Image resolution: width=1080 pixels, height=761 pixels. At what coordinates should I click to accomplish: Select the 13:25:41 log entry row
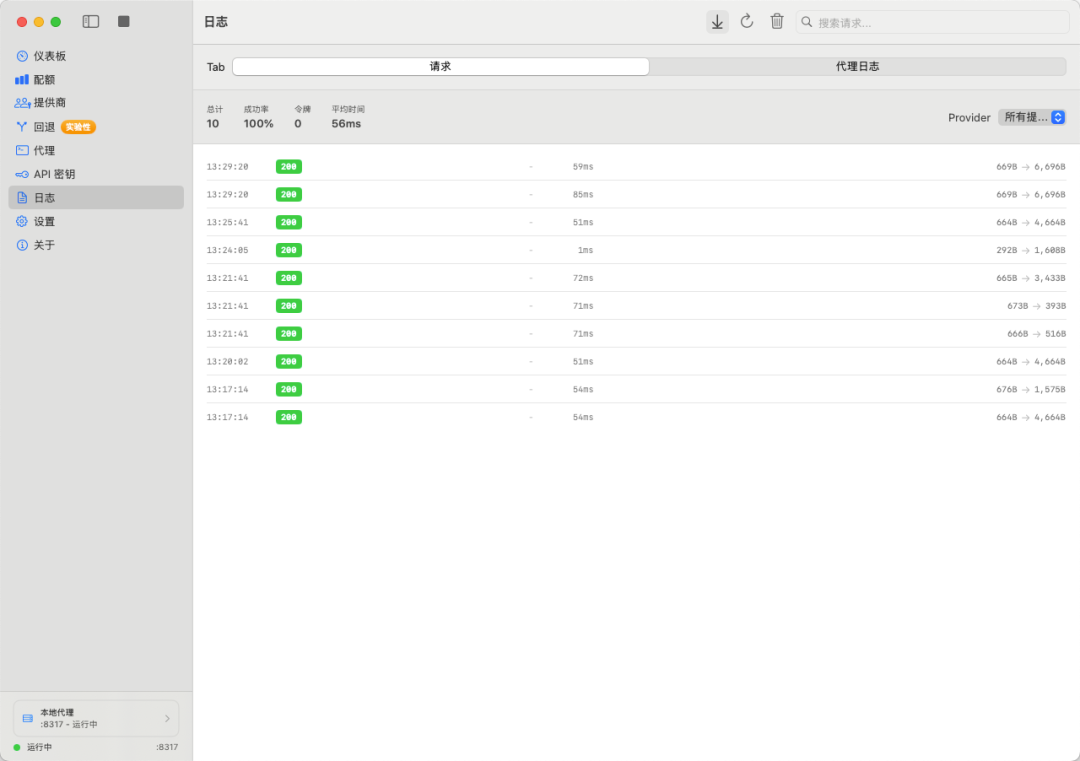[635, 222]
